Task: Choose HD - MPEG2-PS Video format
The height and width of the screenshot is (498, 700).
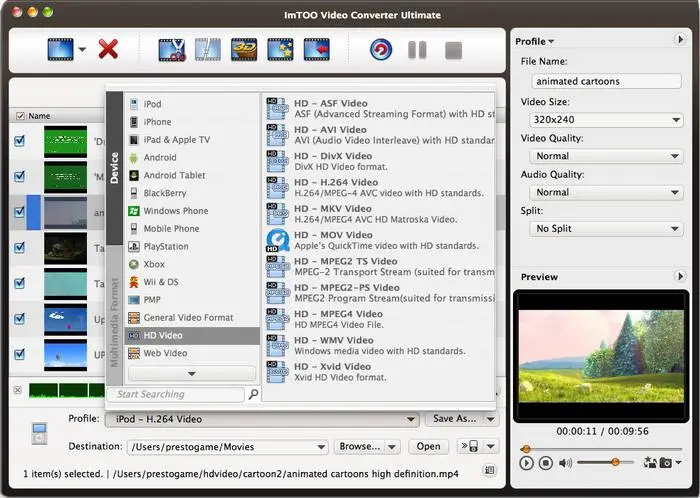Action: pyautogui.click(x=380, y=293)
